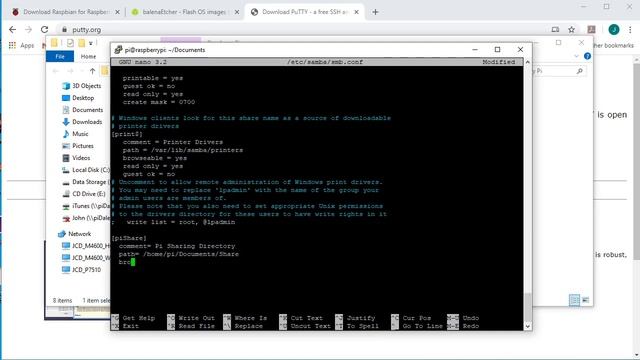640x360 pixels.
Task: Switch to the balenaEtcher browser tab
Action: click(184, 12)
